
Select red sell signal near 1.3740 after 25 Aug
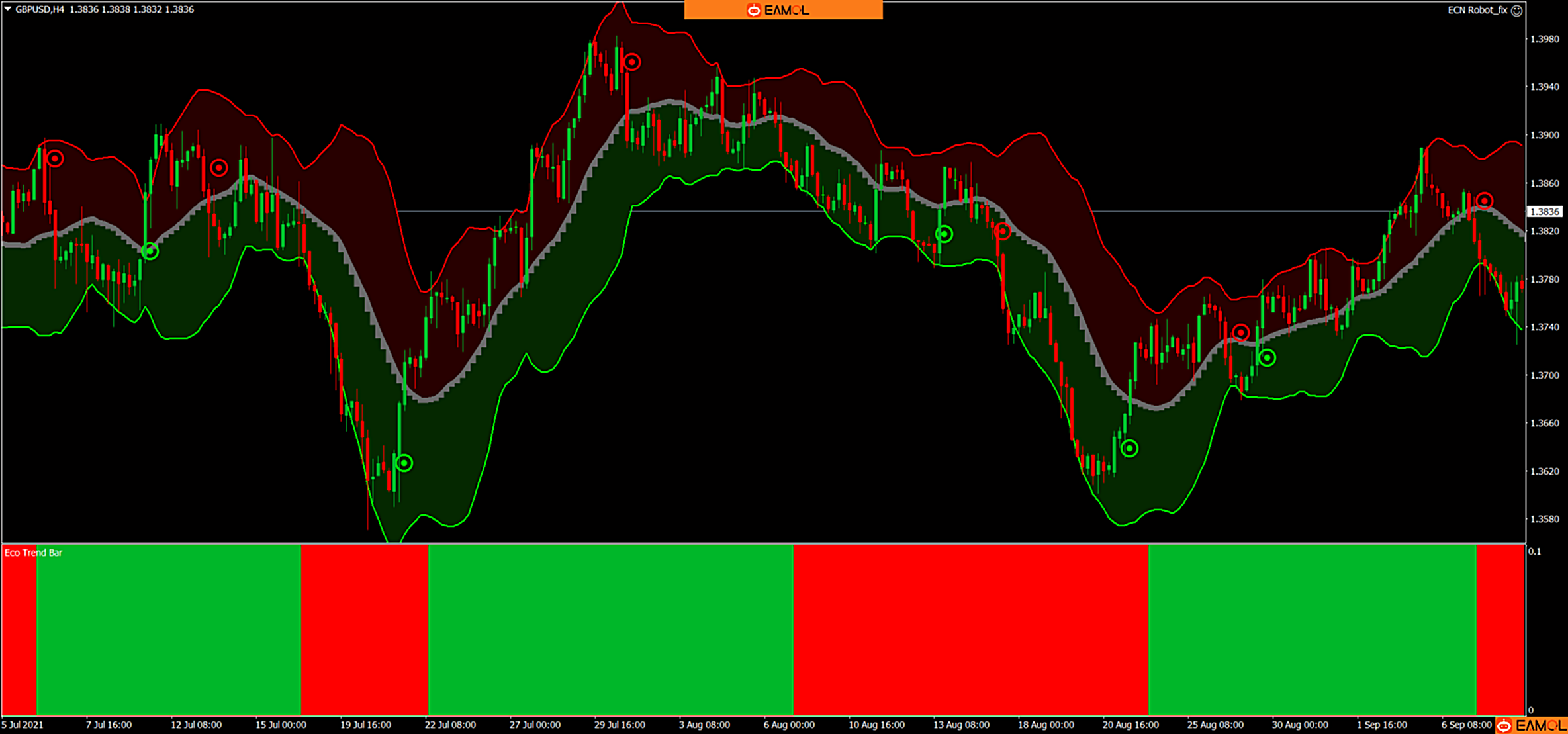click(1241, 332)
